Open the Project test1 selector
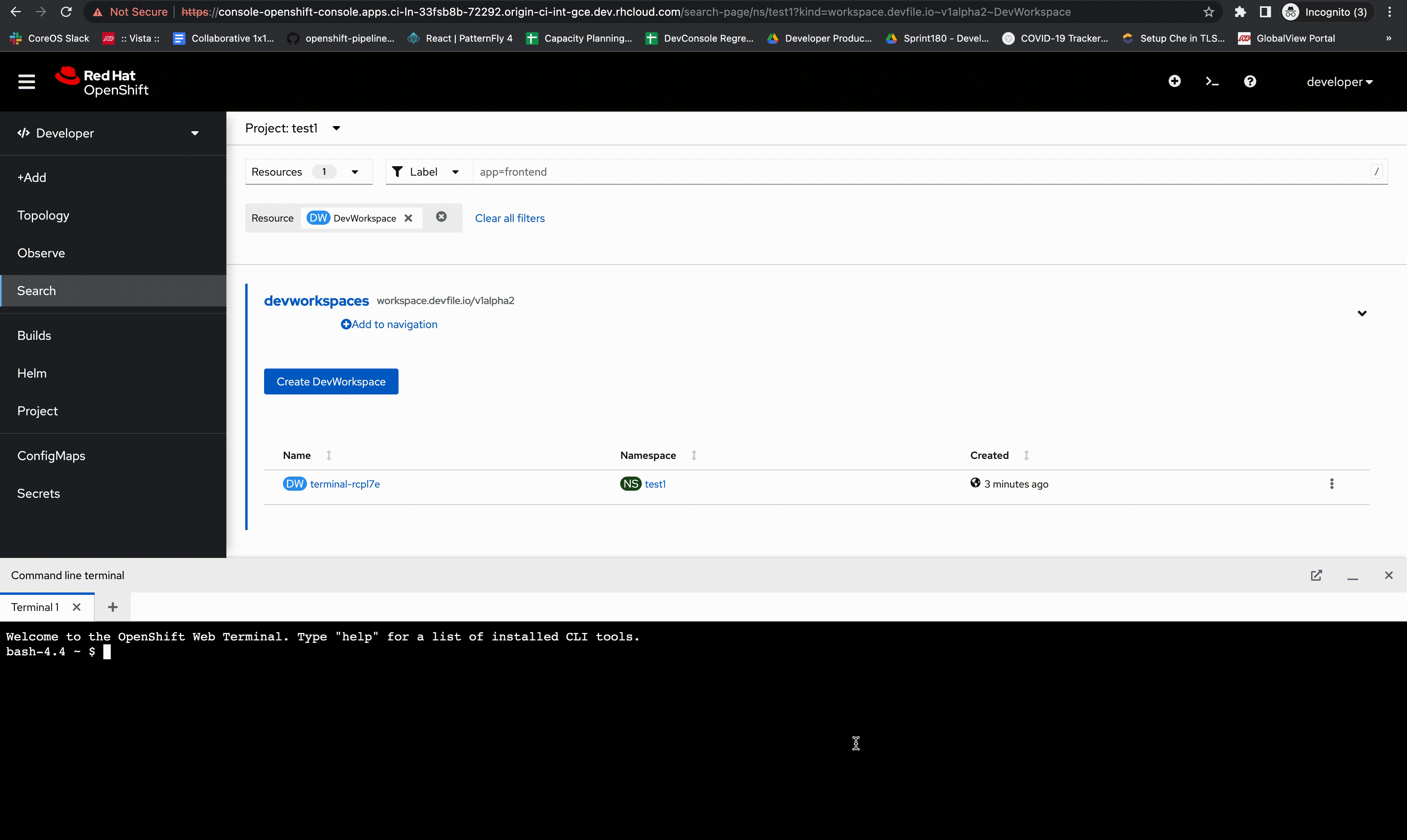Screen dimensions: 1407x840 292,128
